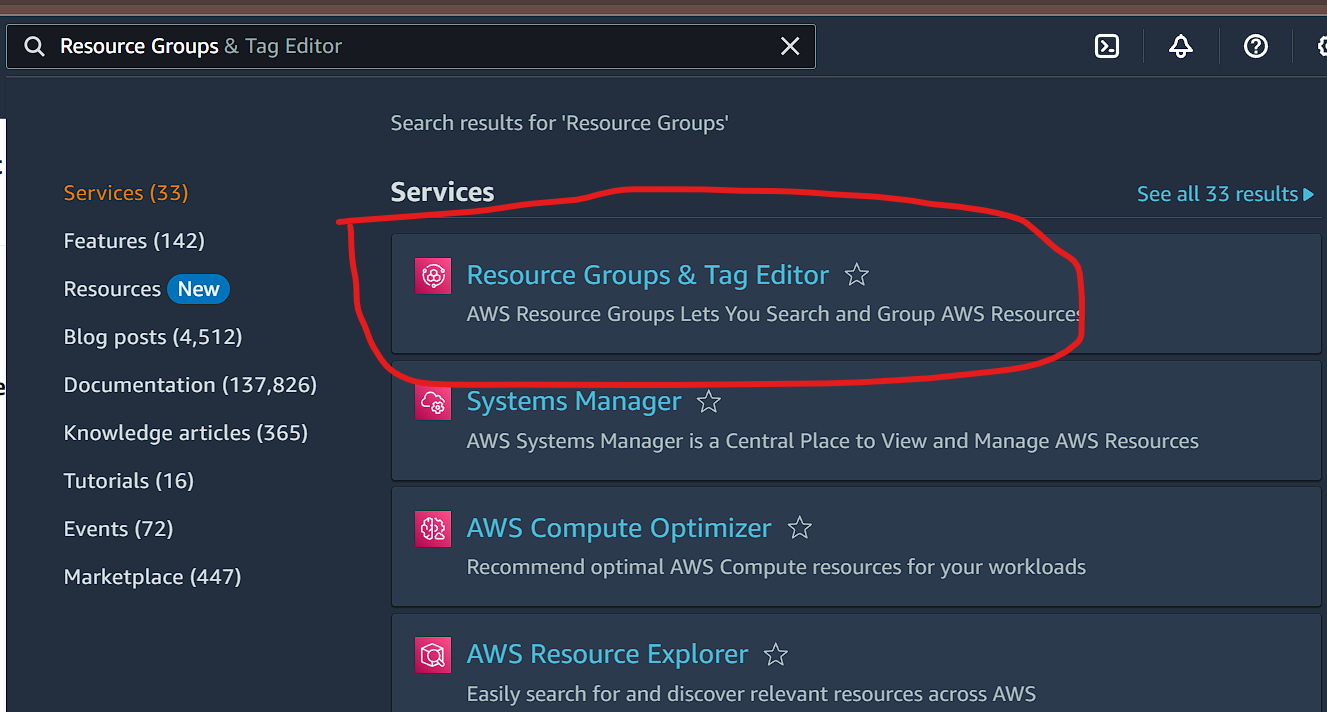Viewport: 1327px width, 712px height.
Task: Click the AWS Resource Groups description text
Action: click(775, 314)
